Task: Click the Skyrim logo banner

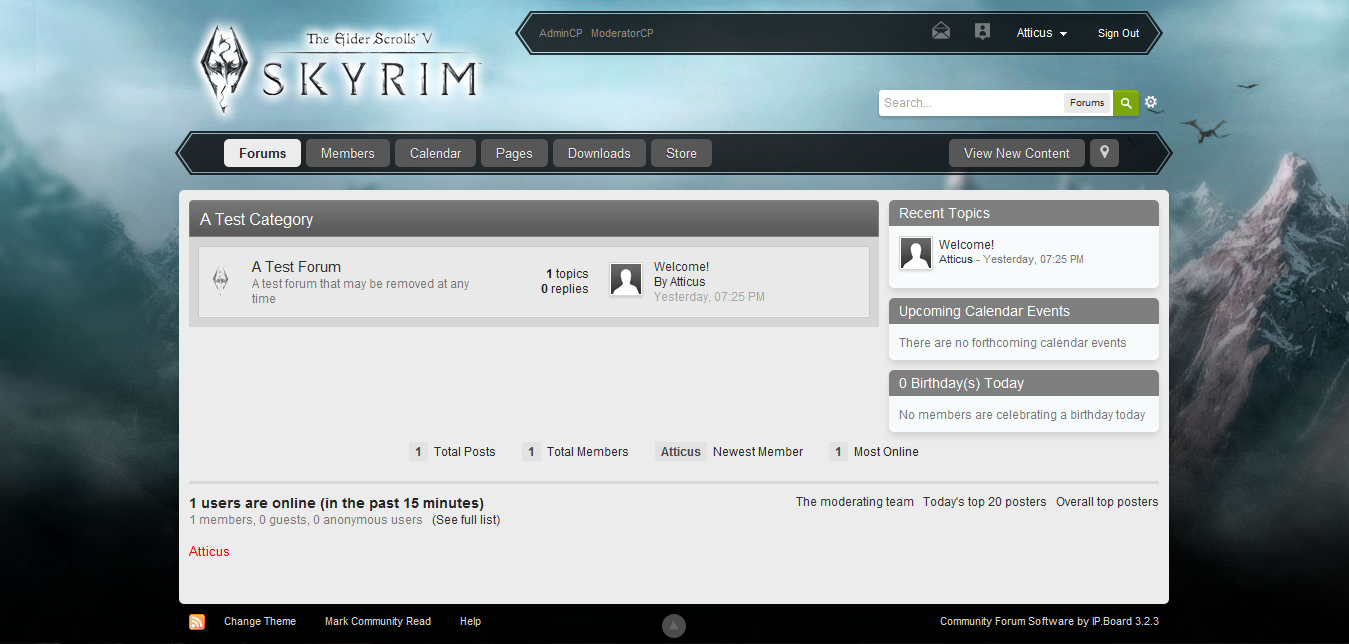Action: click(x=341, y=69)
